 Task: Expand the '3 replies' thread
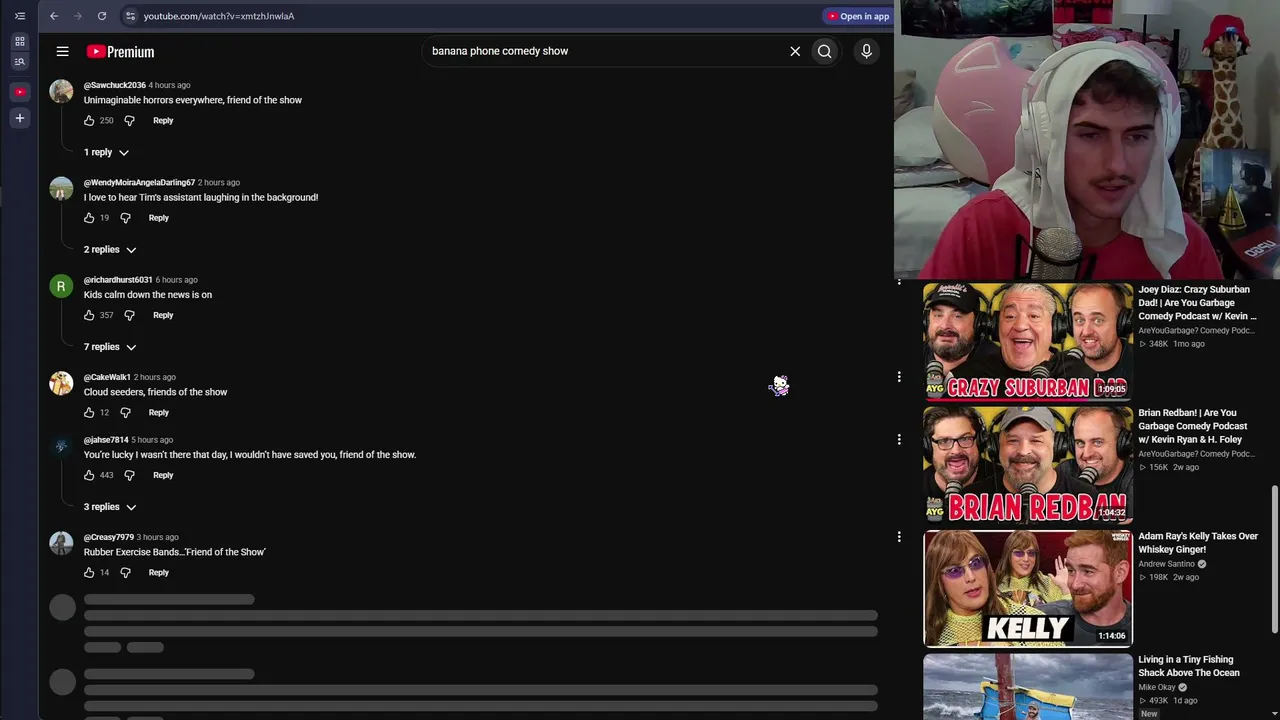click(110, 507)
